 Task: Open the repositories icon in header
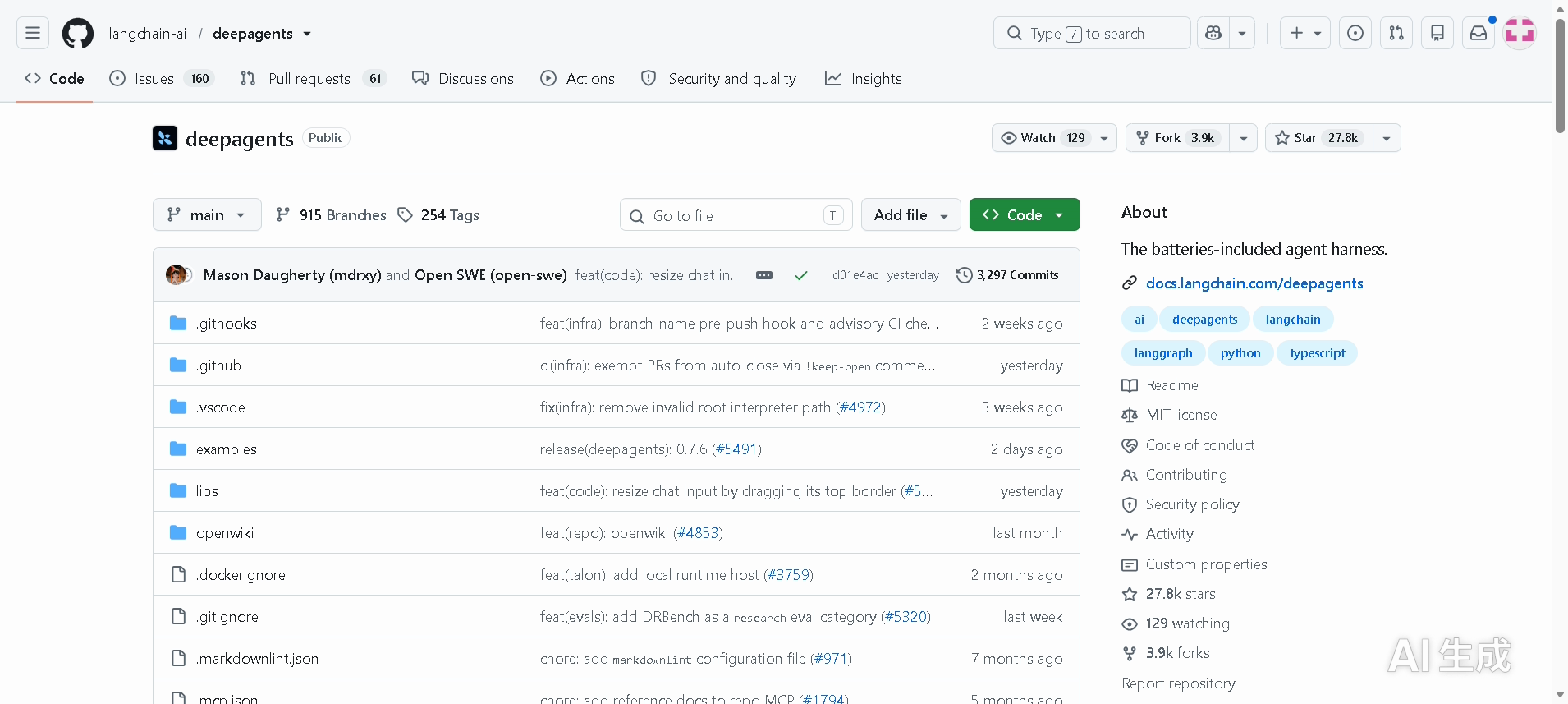(x=1437, y=33)
